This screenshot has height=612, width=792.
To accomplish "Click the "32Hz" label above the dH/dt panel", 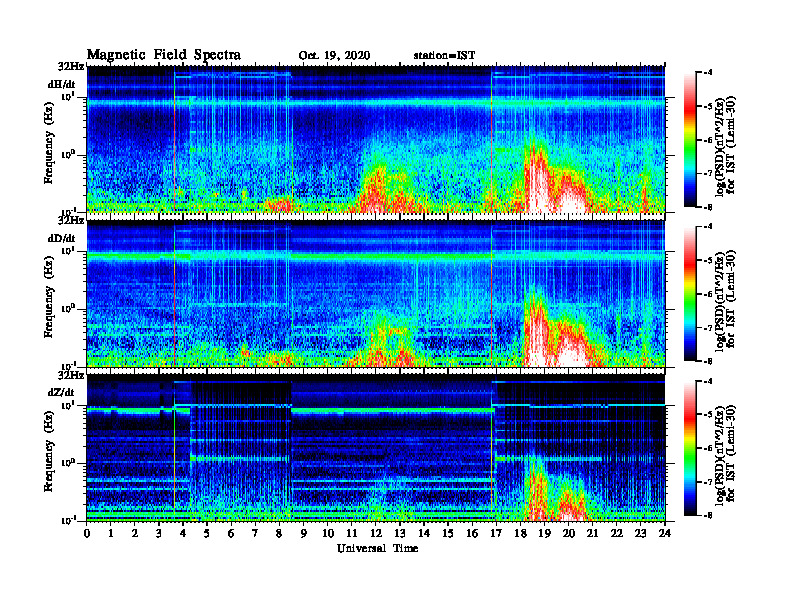I will tap(71, 66).
